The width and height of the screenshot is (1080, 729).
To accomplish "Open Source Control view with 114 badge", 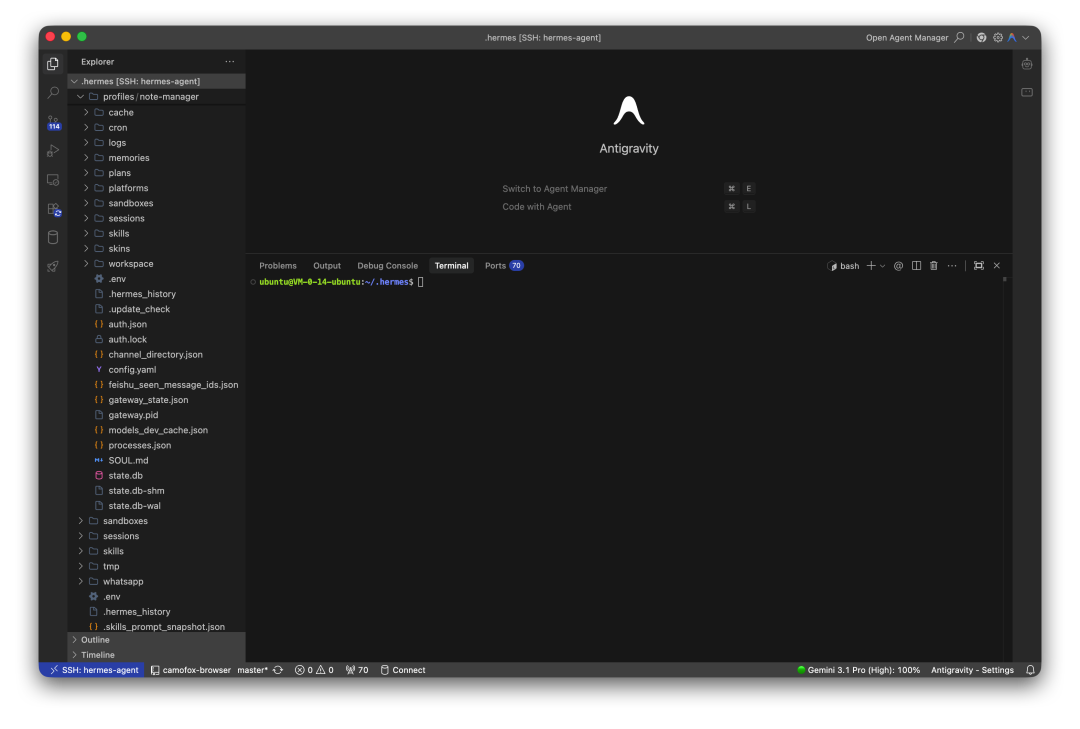I will tap(53, 122).
